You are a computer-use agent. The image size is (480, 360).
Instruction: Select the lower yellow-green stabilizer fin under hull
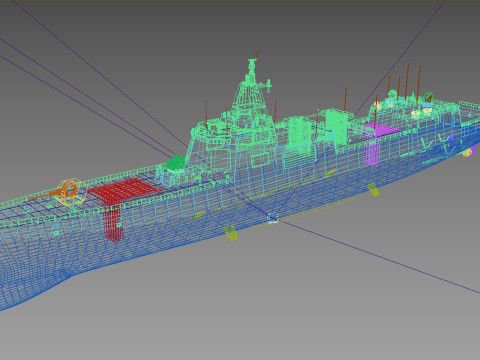pos(231,233)
